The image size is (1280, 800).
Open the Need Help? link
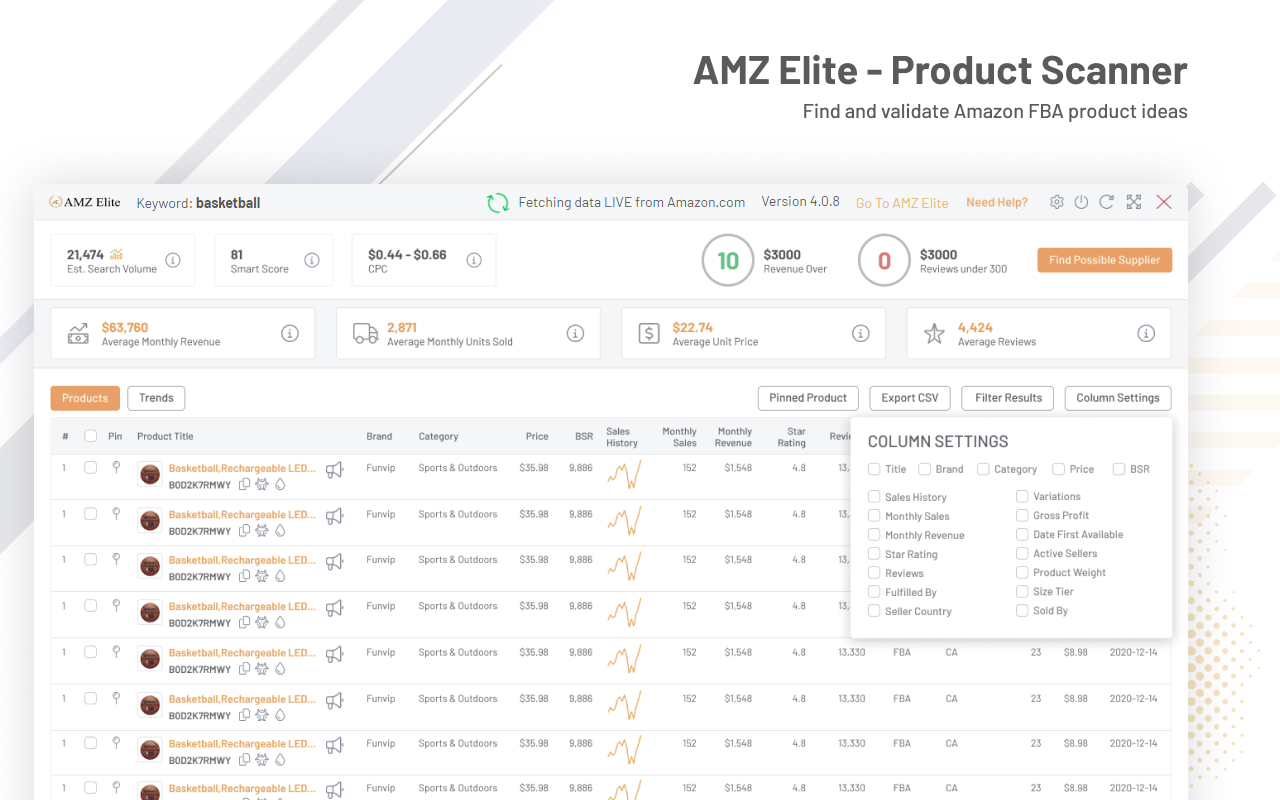coord(997,202)
